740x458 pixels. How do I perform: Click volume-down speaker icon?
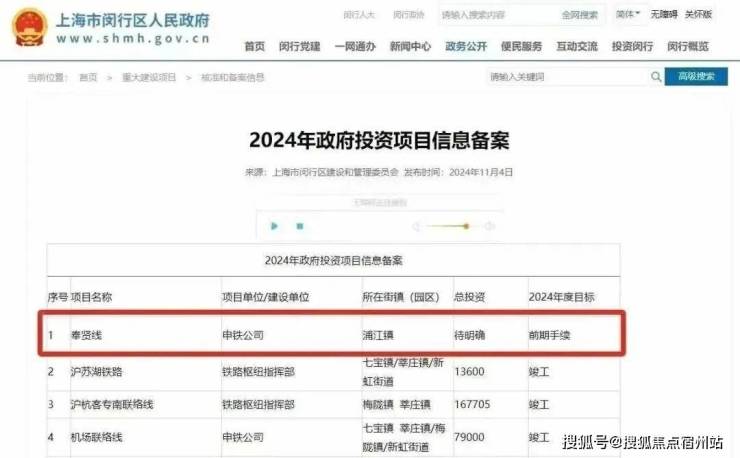[x=416, y=226]
